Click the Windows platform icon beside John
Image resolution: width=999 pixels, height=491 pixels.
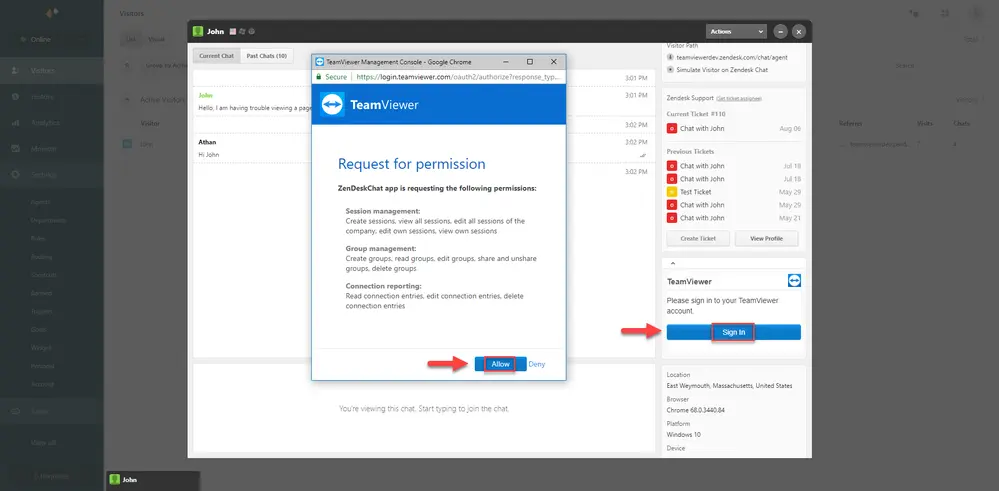point(242,31)
